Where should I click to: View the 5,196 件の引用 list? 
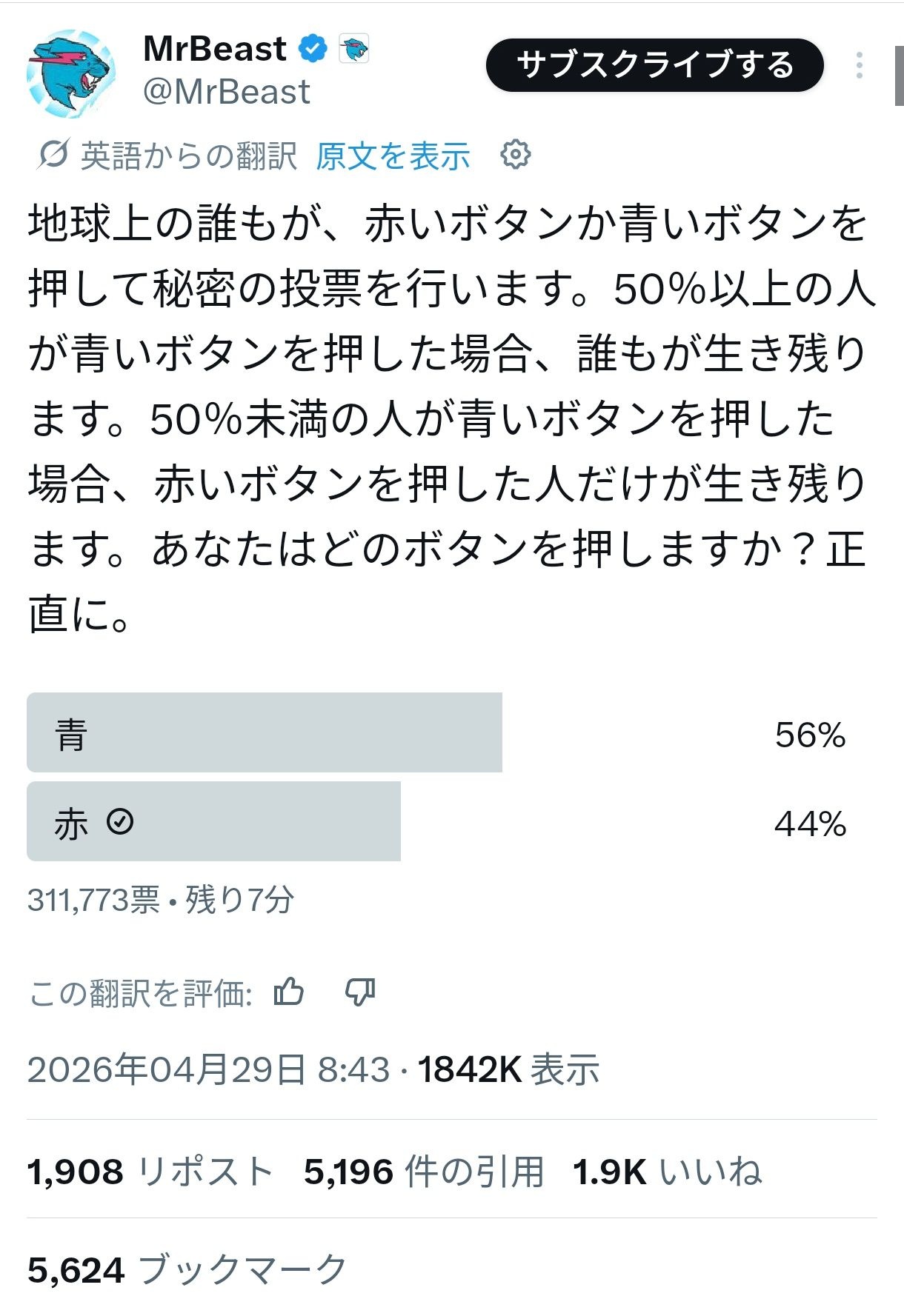(423, 1172)
